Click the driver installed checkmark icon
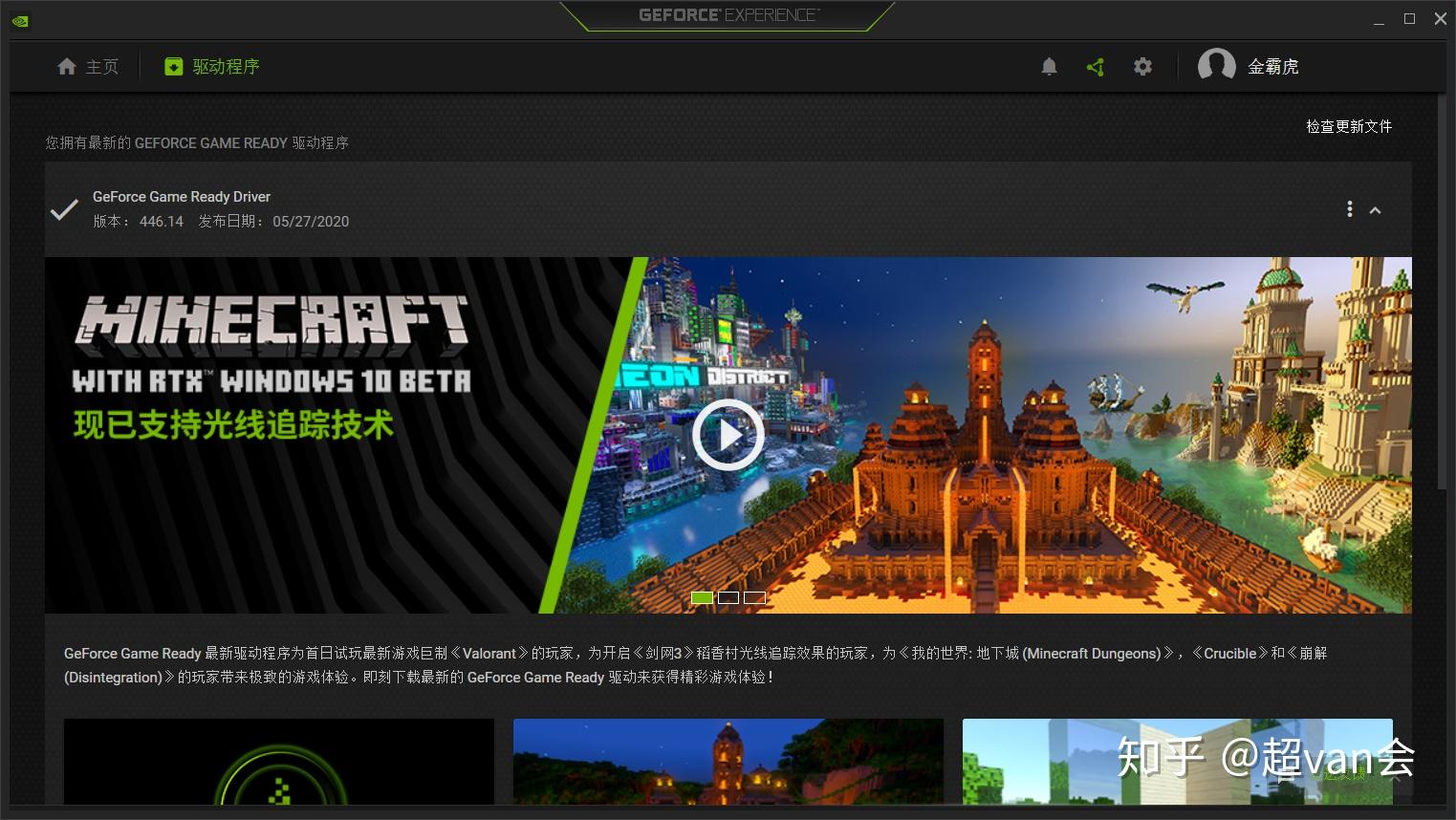 click(64, 209)
